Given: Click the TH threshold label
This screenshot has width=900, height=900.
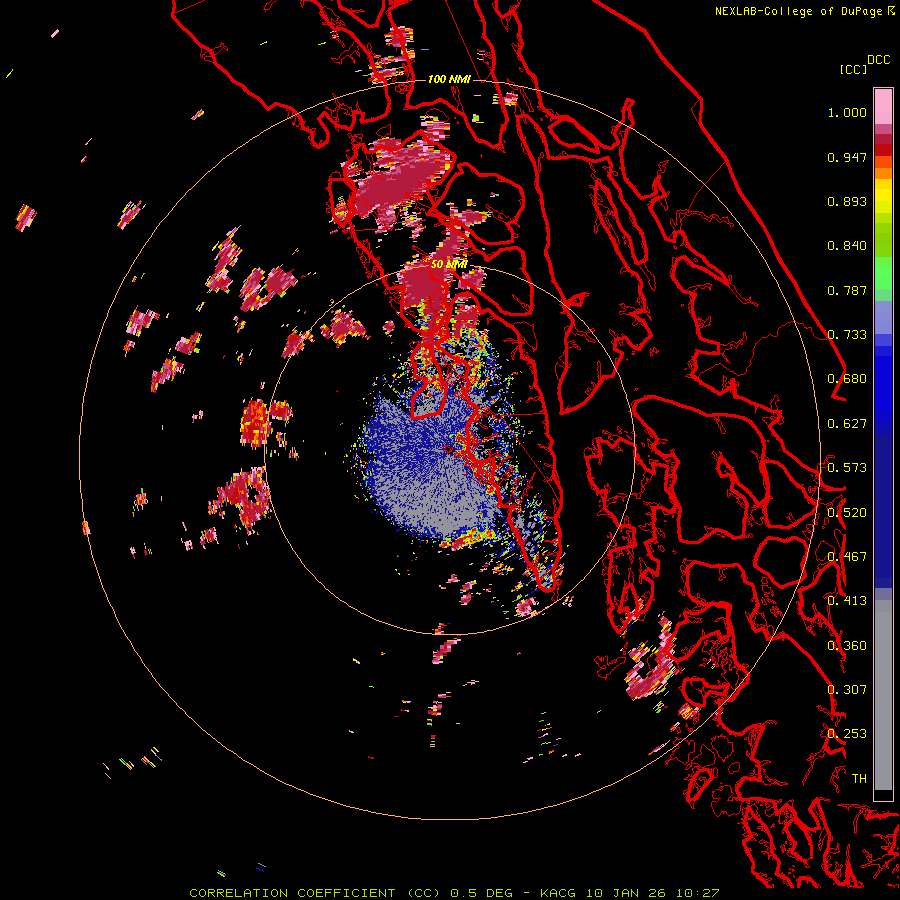Looking at the screenshot, I should point(859,779).
